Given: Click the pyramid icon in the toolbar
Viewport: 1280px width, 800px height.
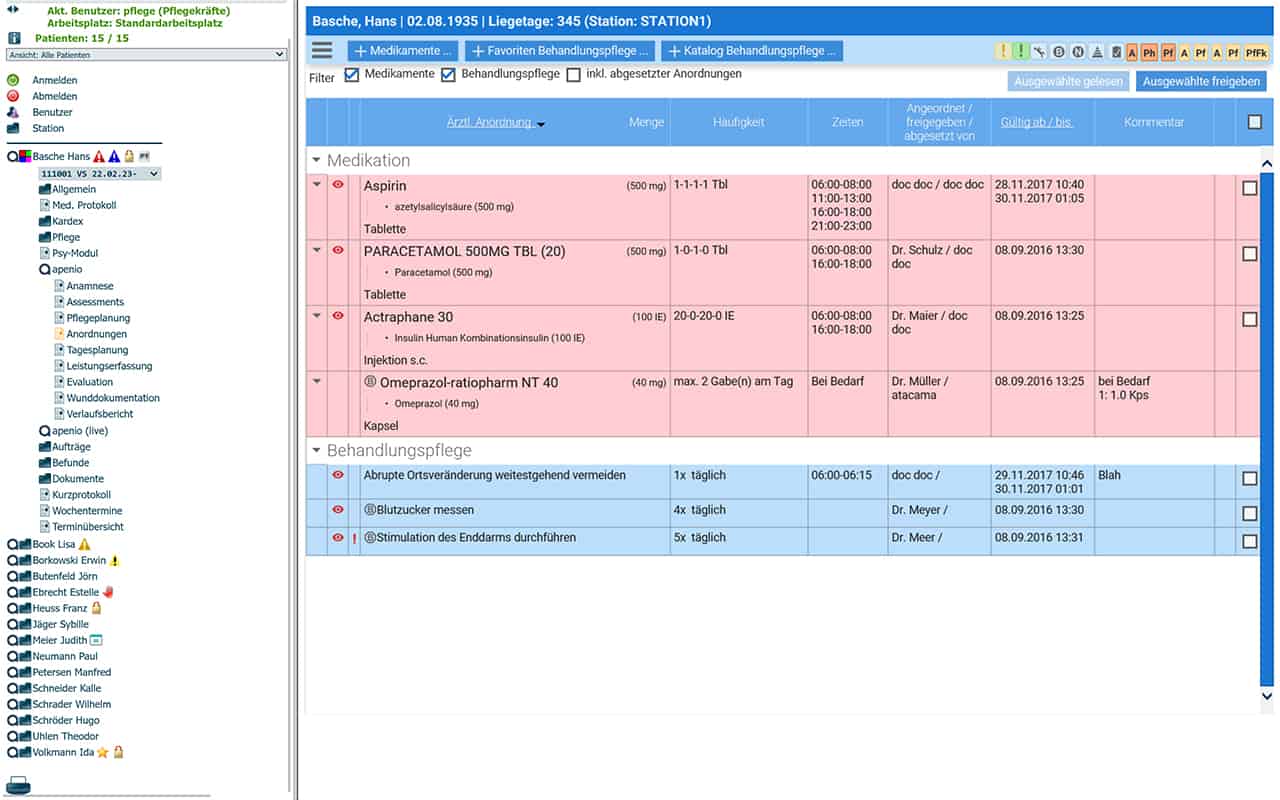Looking at the screenshot, I should 1097,52.
